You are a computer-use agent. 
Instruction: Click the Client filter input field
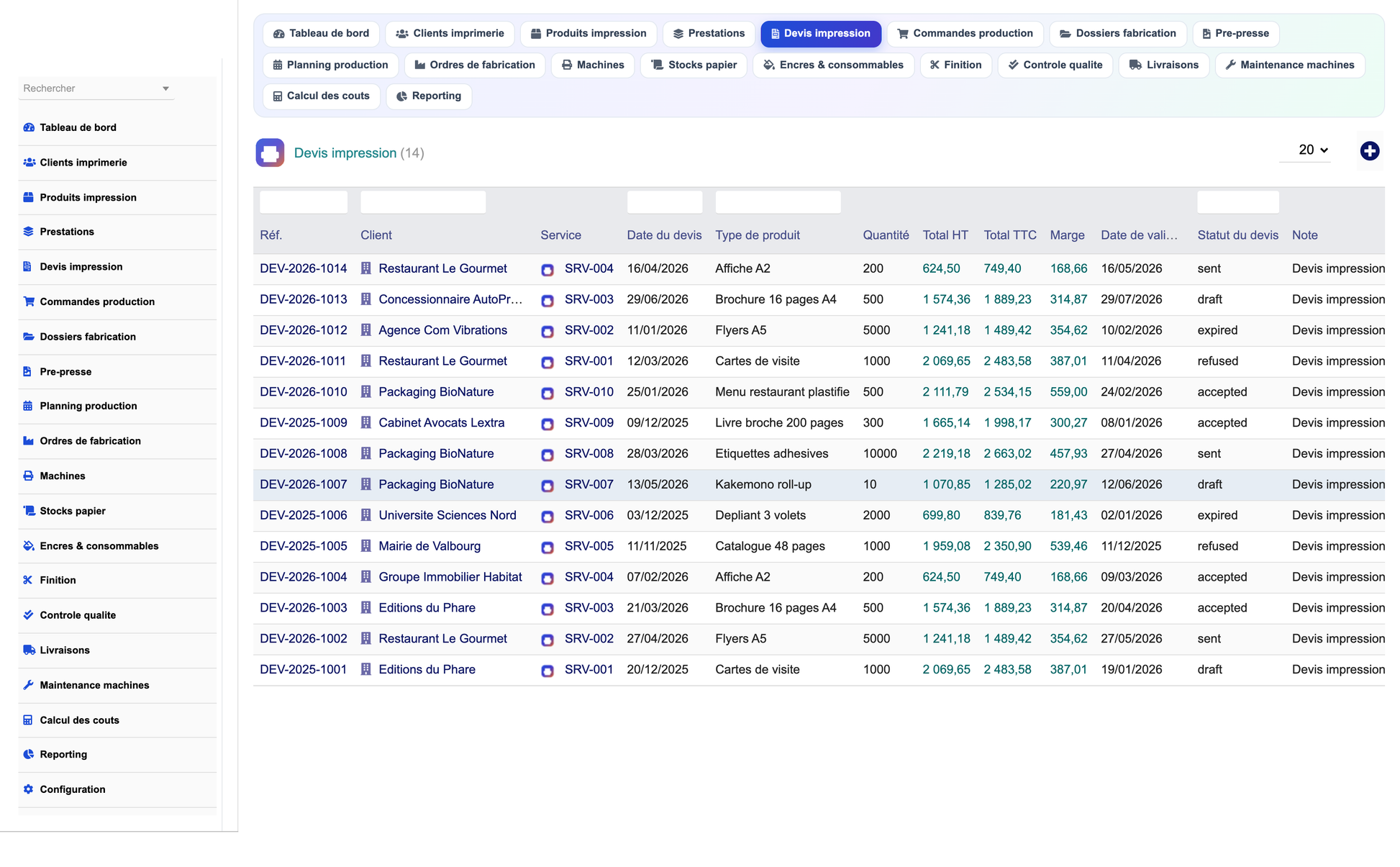[x=423, y=202]
